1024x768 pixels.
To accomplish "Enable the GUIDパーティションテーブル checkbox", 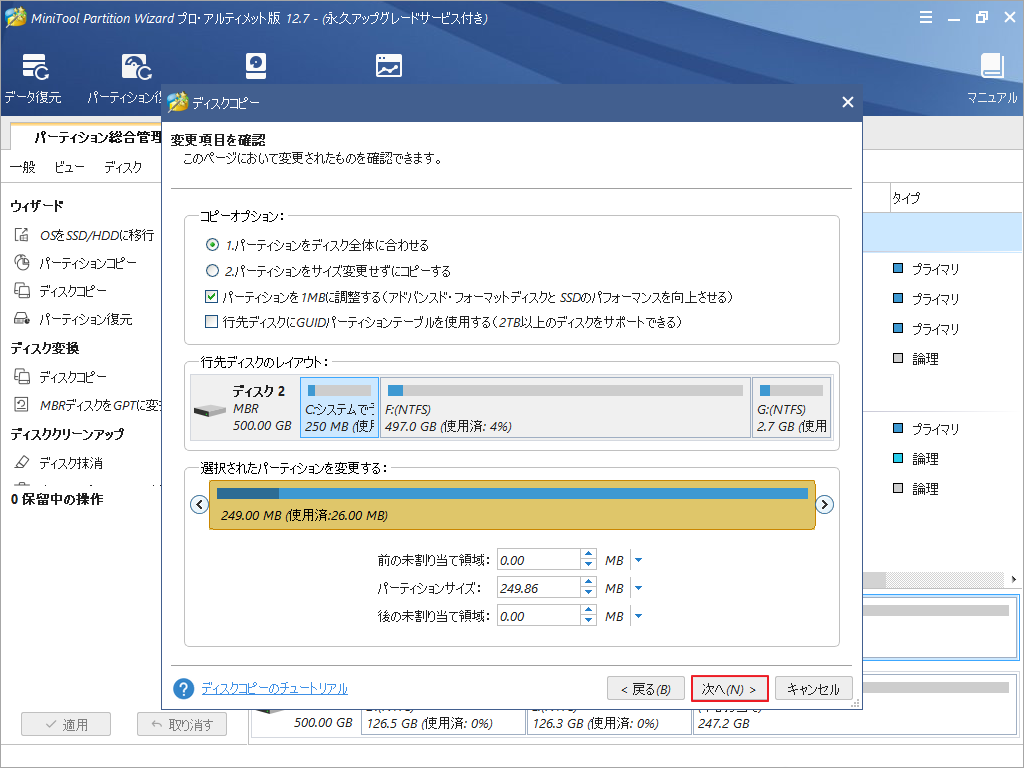I will click(213, 320).
